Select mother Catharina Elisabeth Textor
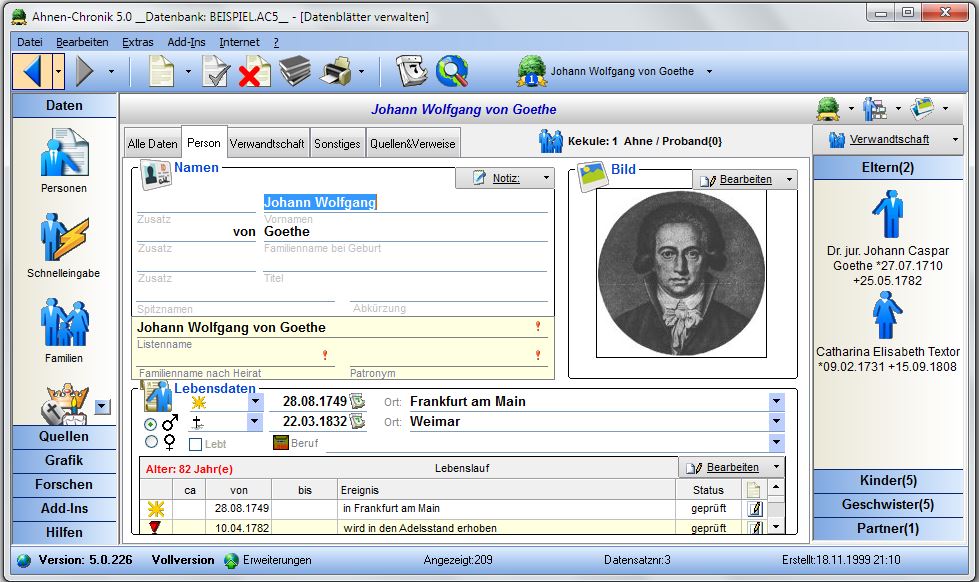979x582 pixels. point(888,333)
